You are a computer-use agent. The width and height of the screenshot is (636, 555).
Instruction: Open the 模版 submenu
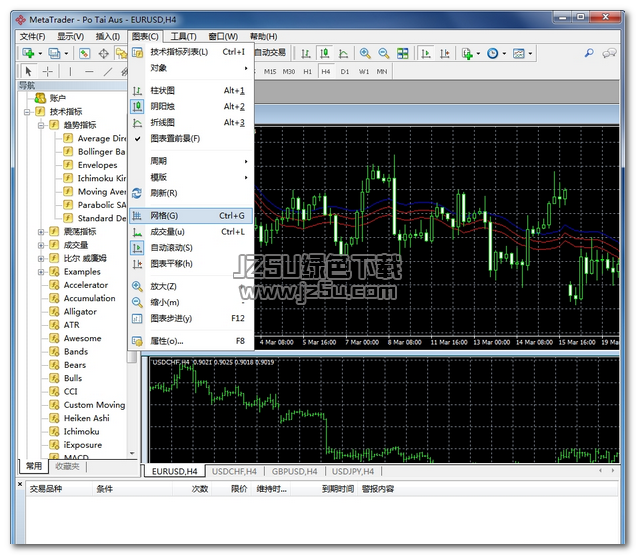coord(191,177)
